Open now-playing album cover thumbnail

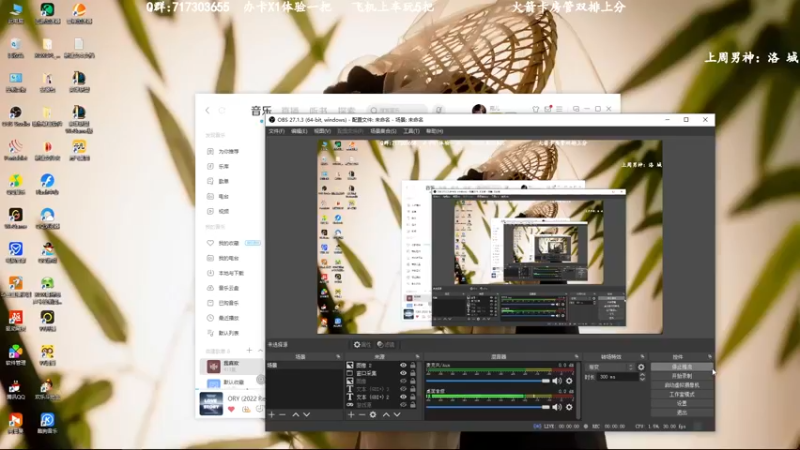(x=211, y=404)
